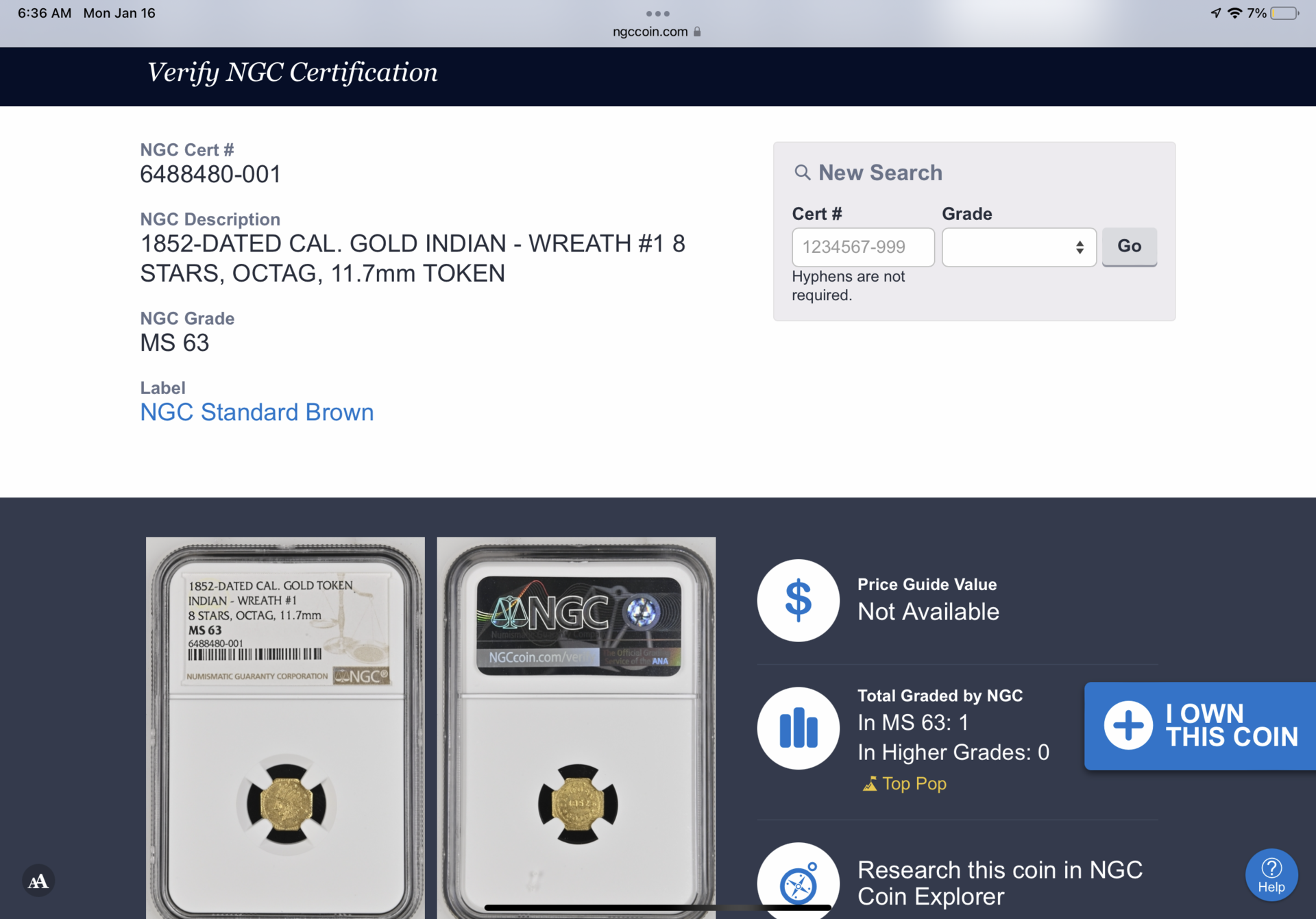Tap the three-dot multitasking menu at top
The height and width of the screenshot is (919, 1316).
coord(657,14)
